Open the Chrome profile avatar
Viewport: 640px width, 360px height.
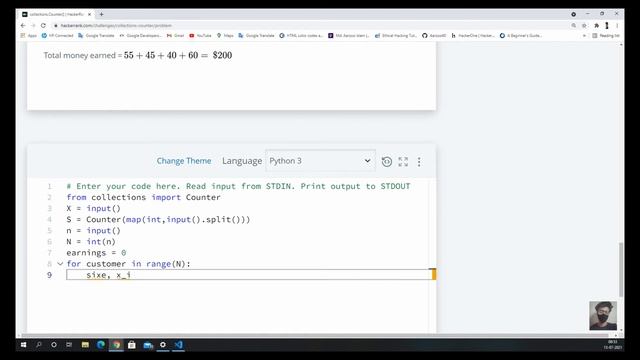coord(607,25)
